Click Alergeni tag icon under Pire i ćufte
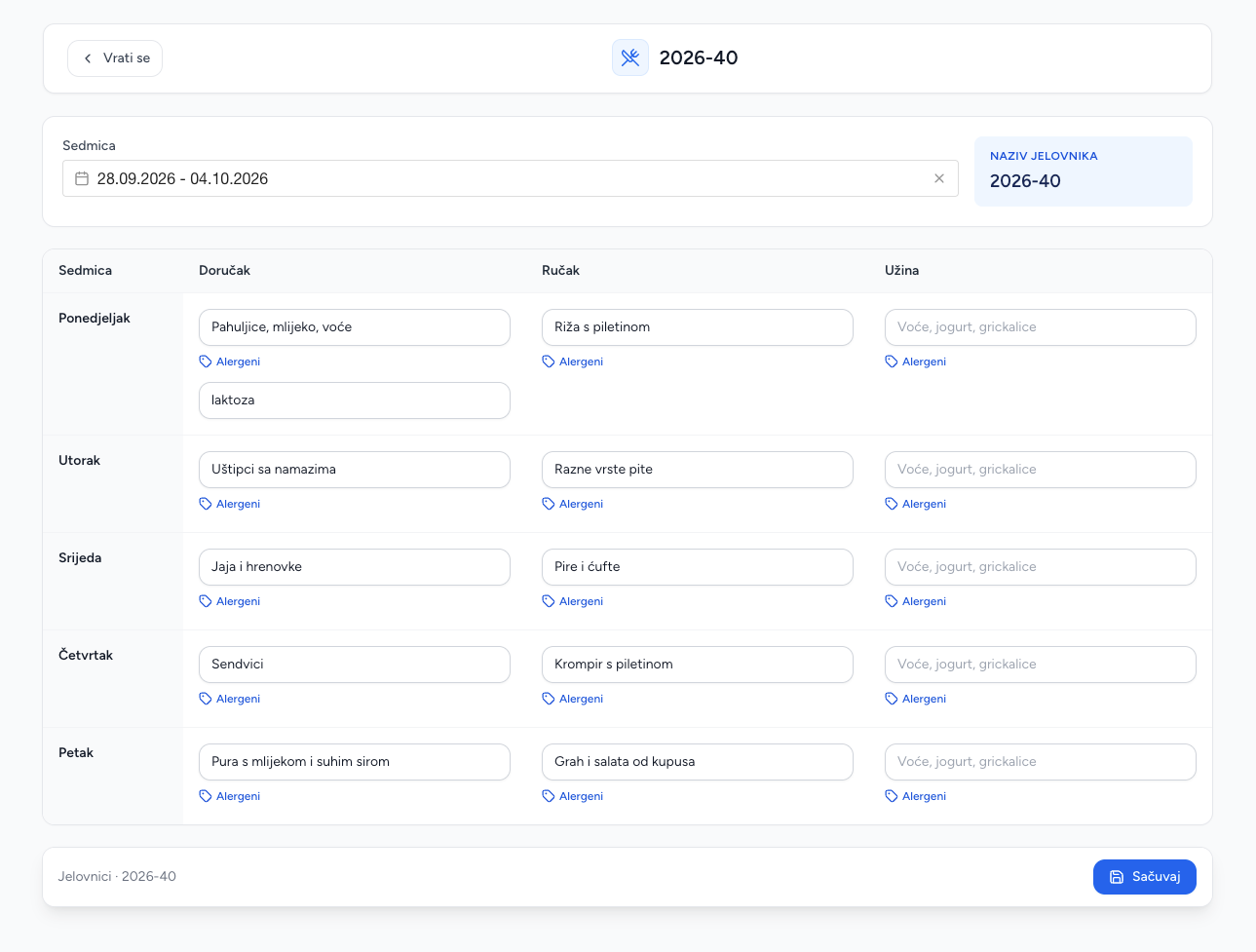 (x=549, y=601)
